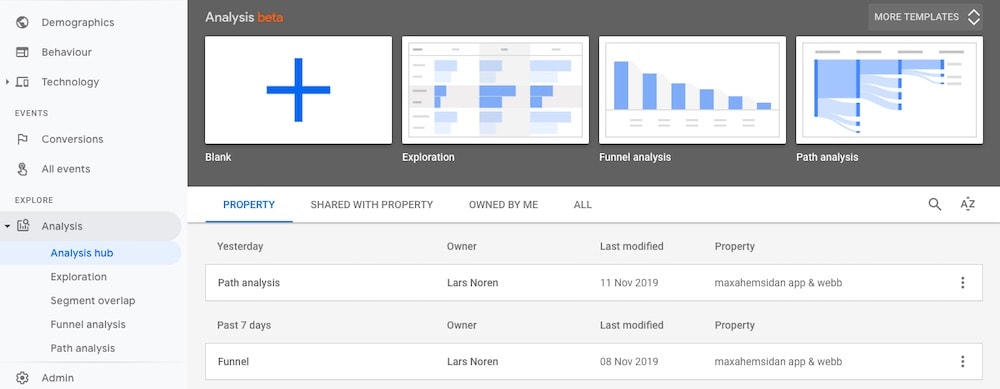Click the A-Z sort icon
This screenshot has height=389, width=1000.
967,204
